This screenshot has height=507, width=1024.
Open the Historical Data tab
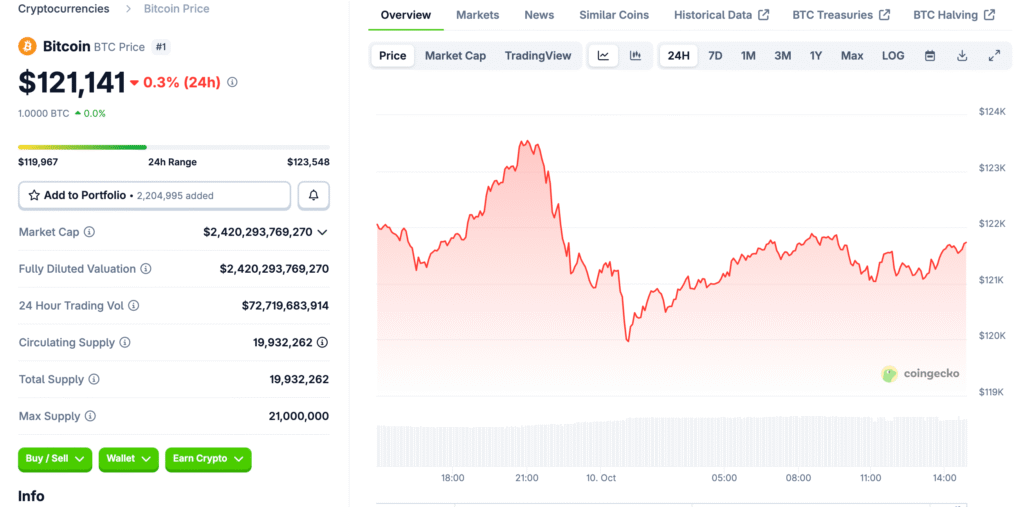click(x=721, y=15)
